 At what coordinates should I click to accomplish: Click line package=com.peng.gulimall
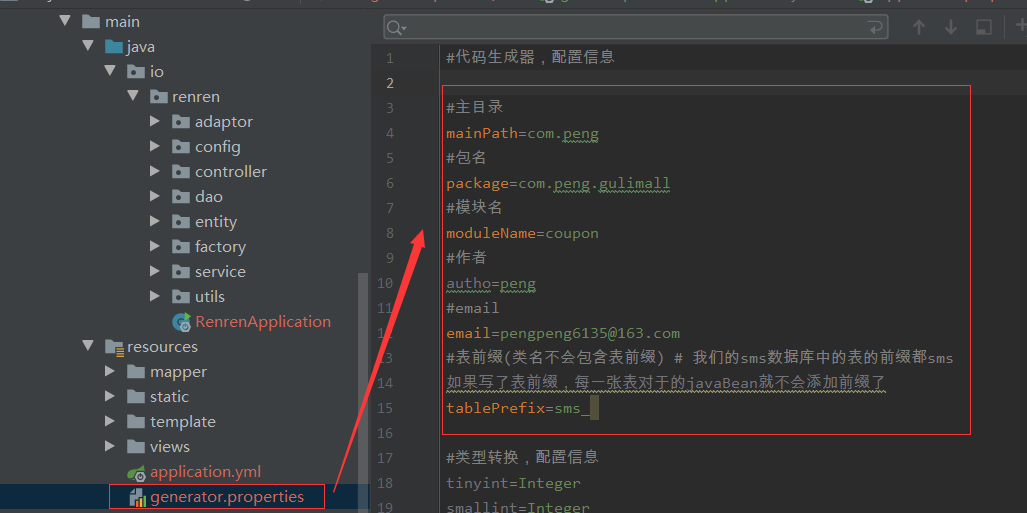558,183
